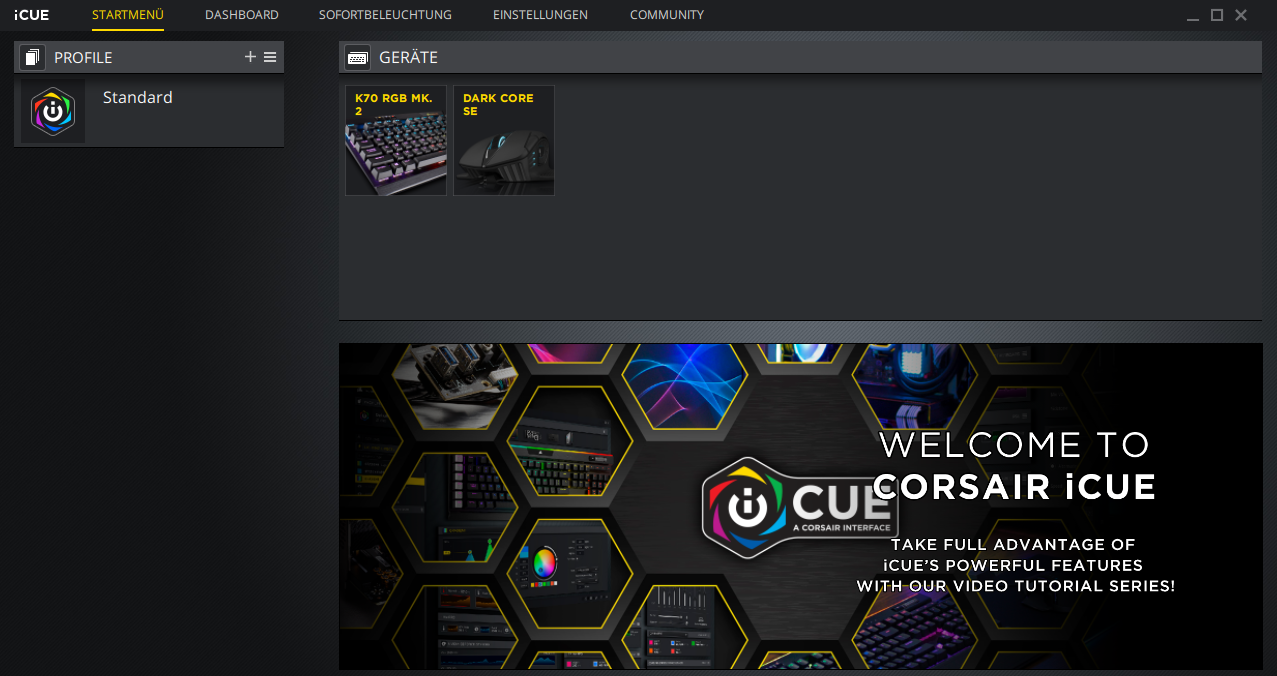Click the Geräte section heading
1277x676 pixels.
(x=408, y=58)
